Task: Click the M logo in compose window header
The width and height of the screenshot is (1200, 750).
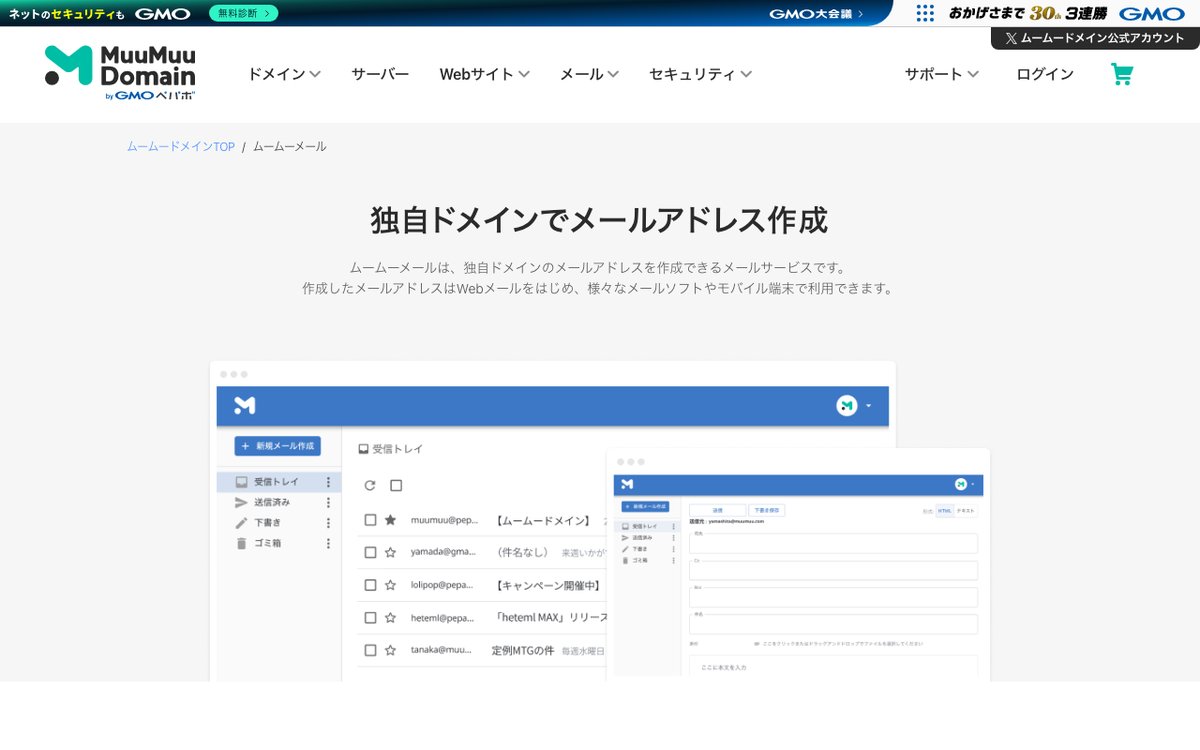Action: [627, 484]
